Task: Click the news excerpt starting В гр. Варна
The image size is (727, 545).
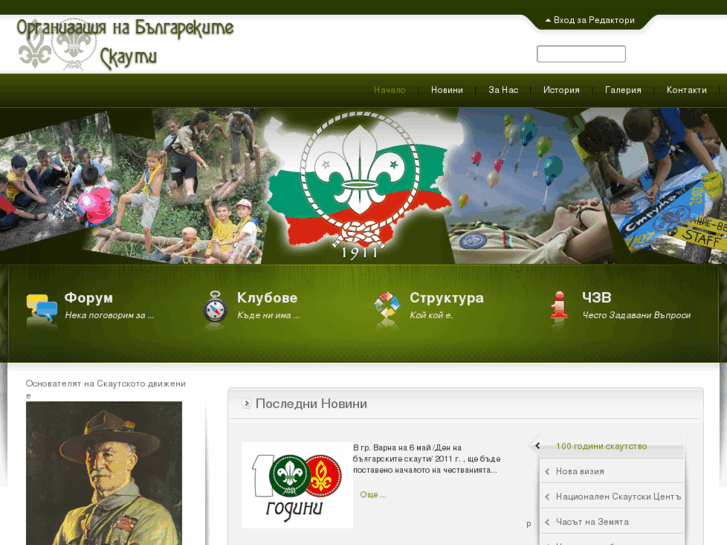Action: (x=427, y=459)
